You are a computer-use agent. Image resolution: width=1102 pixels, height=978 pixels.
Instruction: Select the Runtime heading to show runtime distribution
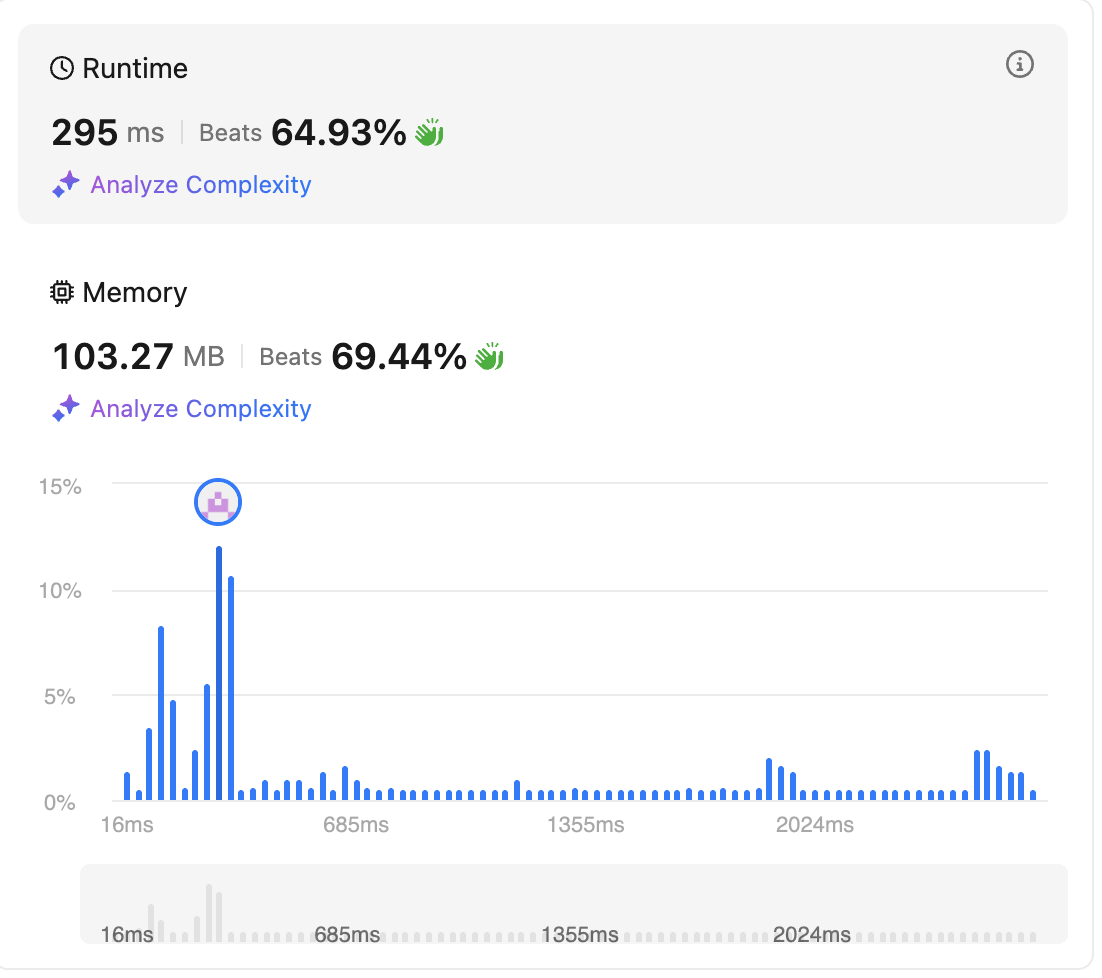click(x=134, y=68)
